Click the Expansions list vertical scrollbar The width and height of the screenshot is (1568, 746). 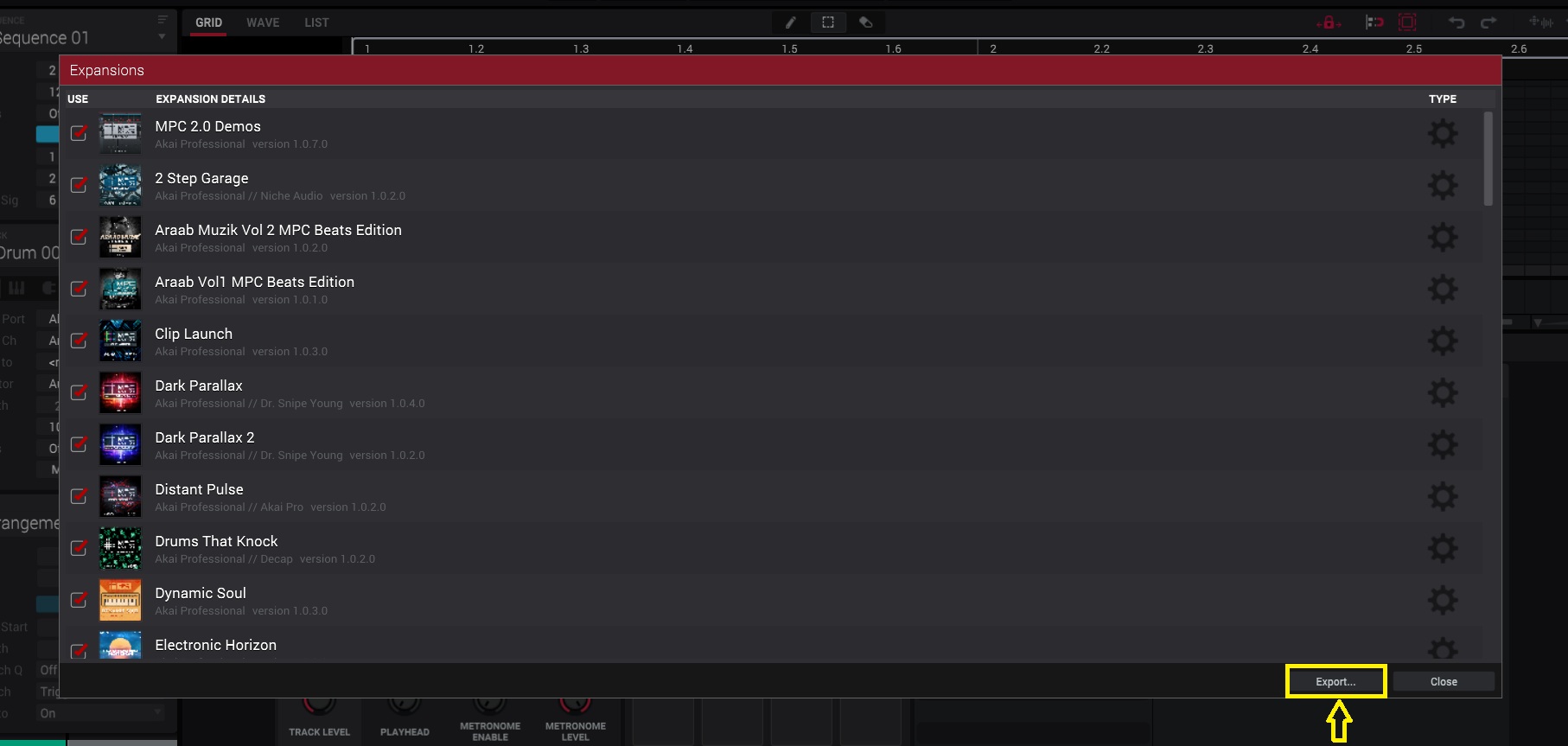(1488, 159)
